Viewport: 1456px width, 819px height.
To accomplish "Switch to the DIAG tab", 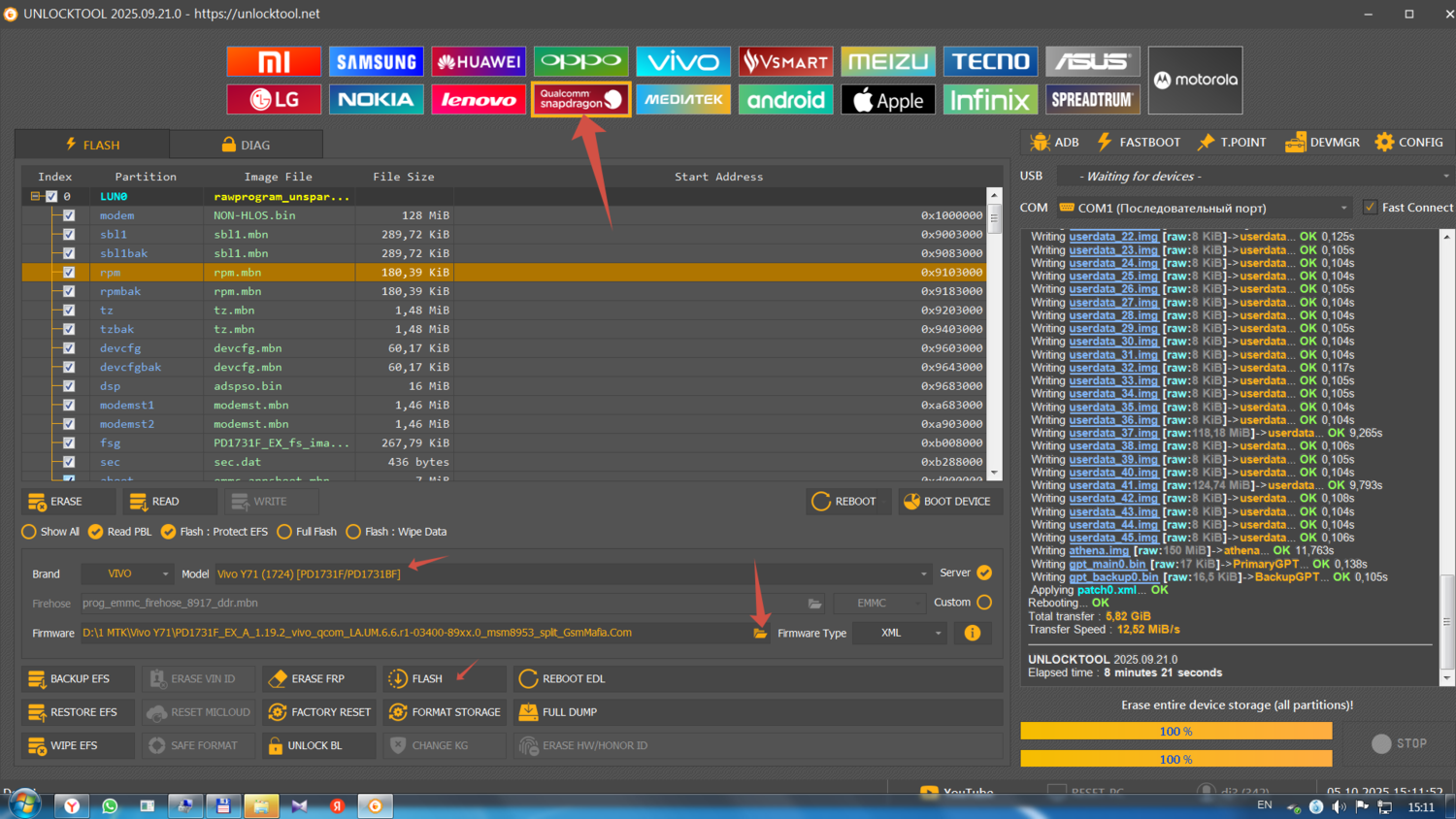I will [246, 145].
